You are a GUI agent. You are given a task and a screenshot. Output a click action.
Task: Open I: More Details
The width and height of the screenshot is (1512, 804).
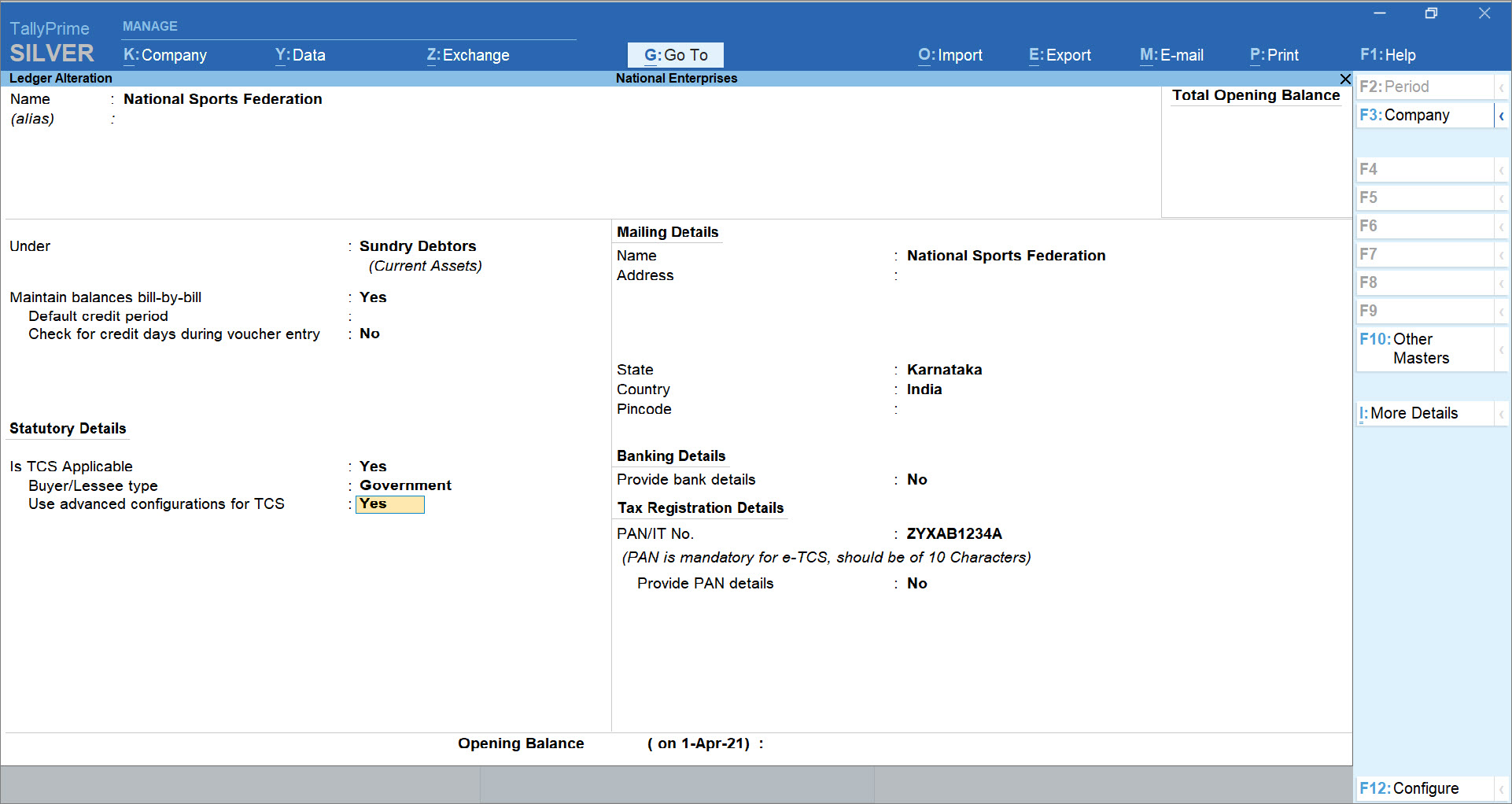click(1425, 413)
